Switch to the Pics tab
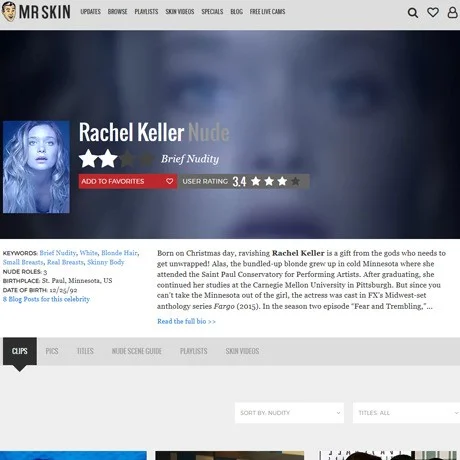The width and height of the screenshot is (460, 460). (52, 351)
